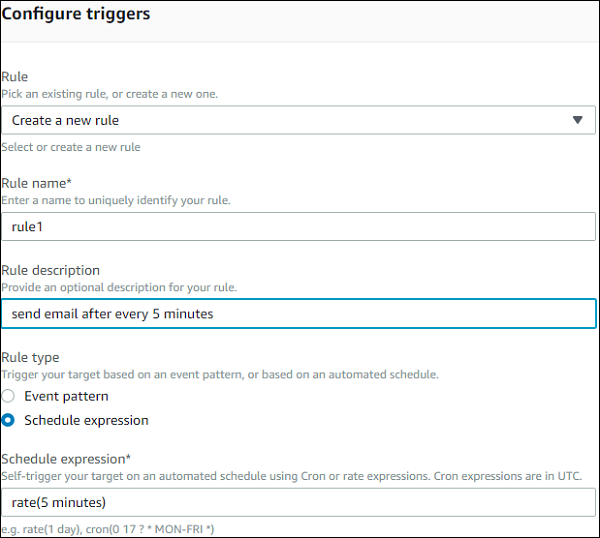
Task: Click the "e.g. rate(1 day)" example text
Action: tap(109, 528)
